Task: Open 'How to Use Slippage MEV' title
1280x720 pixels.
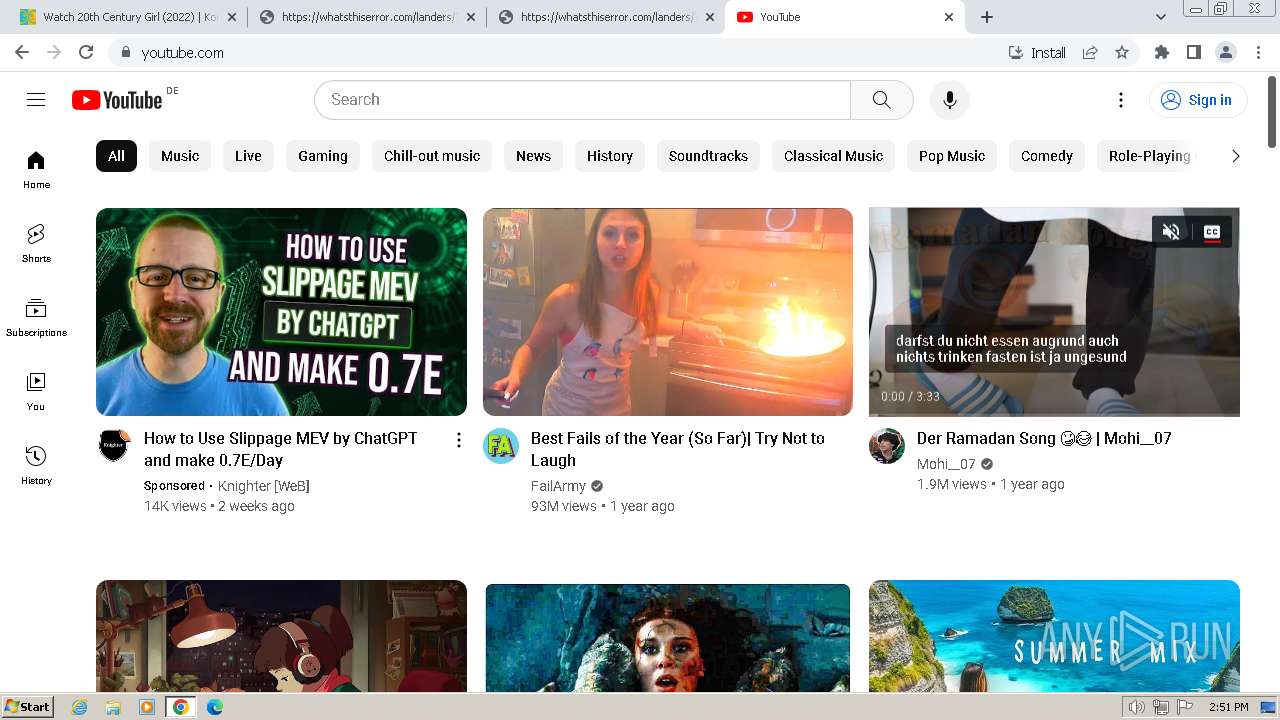Action: [x=281, y=449]
